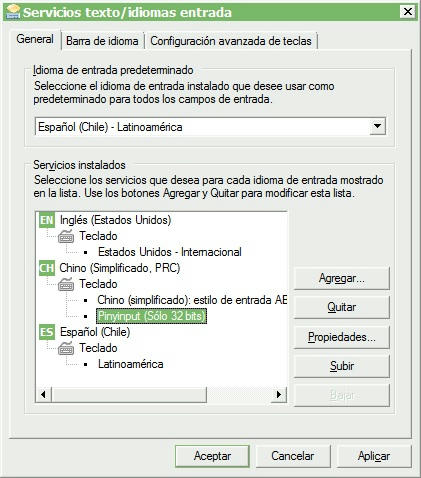Click the Agregar... button

(342, 278)
